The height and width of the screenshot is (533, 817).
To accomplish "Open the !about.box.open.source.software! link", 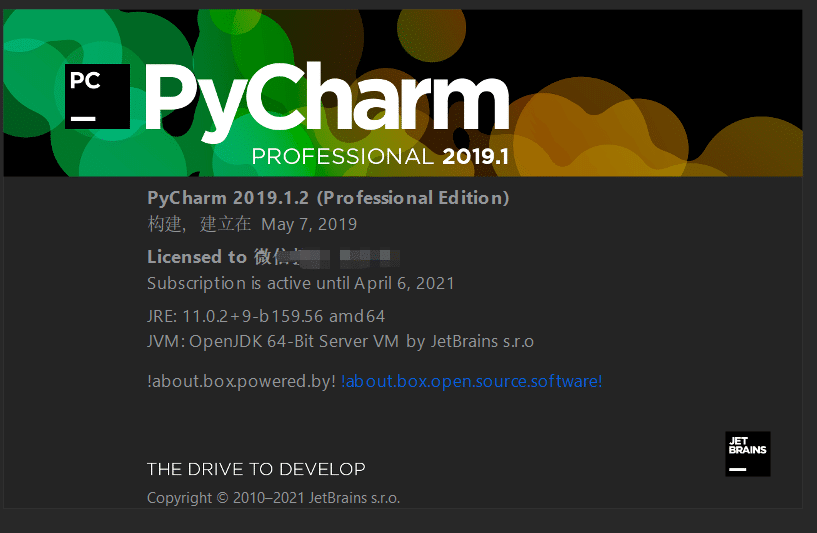I will (471, 381).
